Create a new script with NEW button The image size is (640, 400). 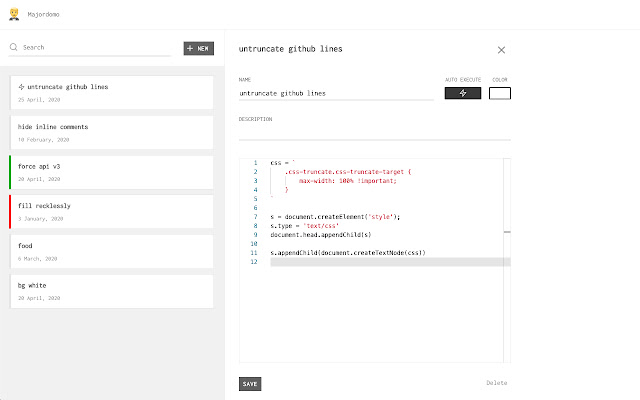coord(197,48)
